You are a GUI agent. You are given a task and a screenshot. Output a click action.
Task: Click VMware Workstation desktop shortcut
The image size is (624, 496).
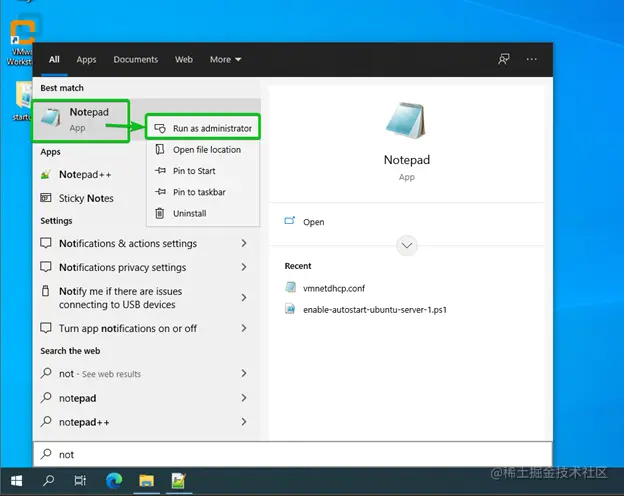click(20, 40)
